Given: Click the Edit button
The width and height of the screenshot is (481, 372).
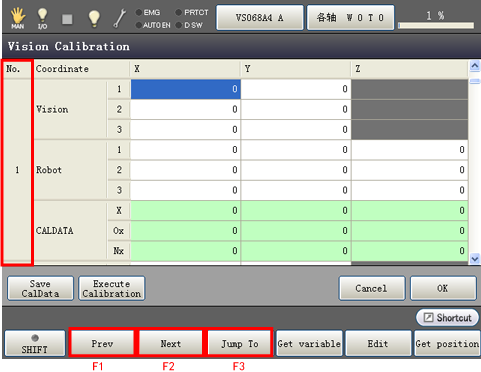Looking at the screenshot, I should point(378,343).
